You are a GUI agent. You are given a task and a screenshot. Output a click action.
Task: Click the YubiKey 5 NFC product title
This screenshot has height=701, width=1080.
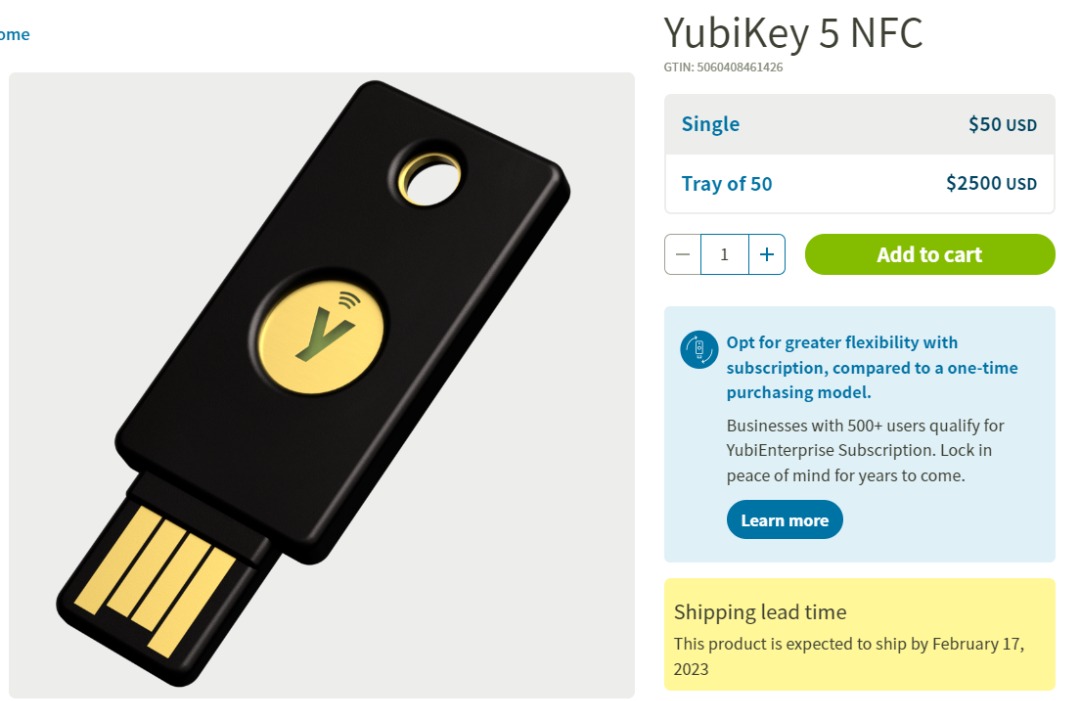pos(793,33)
